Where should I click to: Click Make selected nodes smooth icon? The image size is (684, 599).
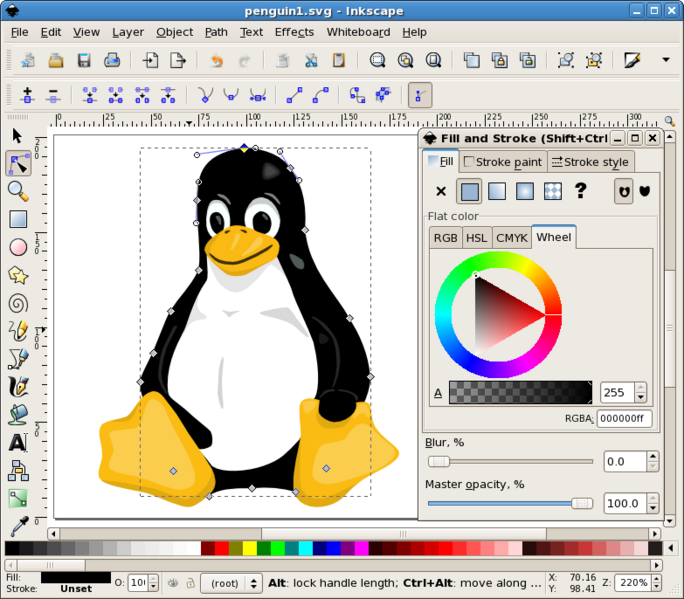coord(231,95)
